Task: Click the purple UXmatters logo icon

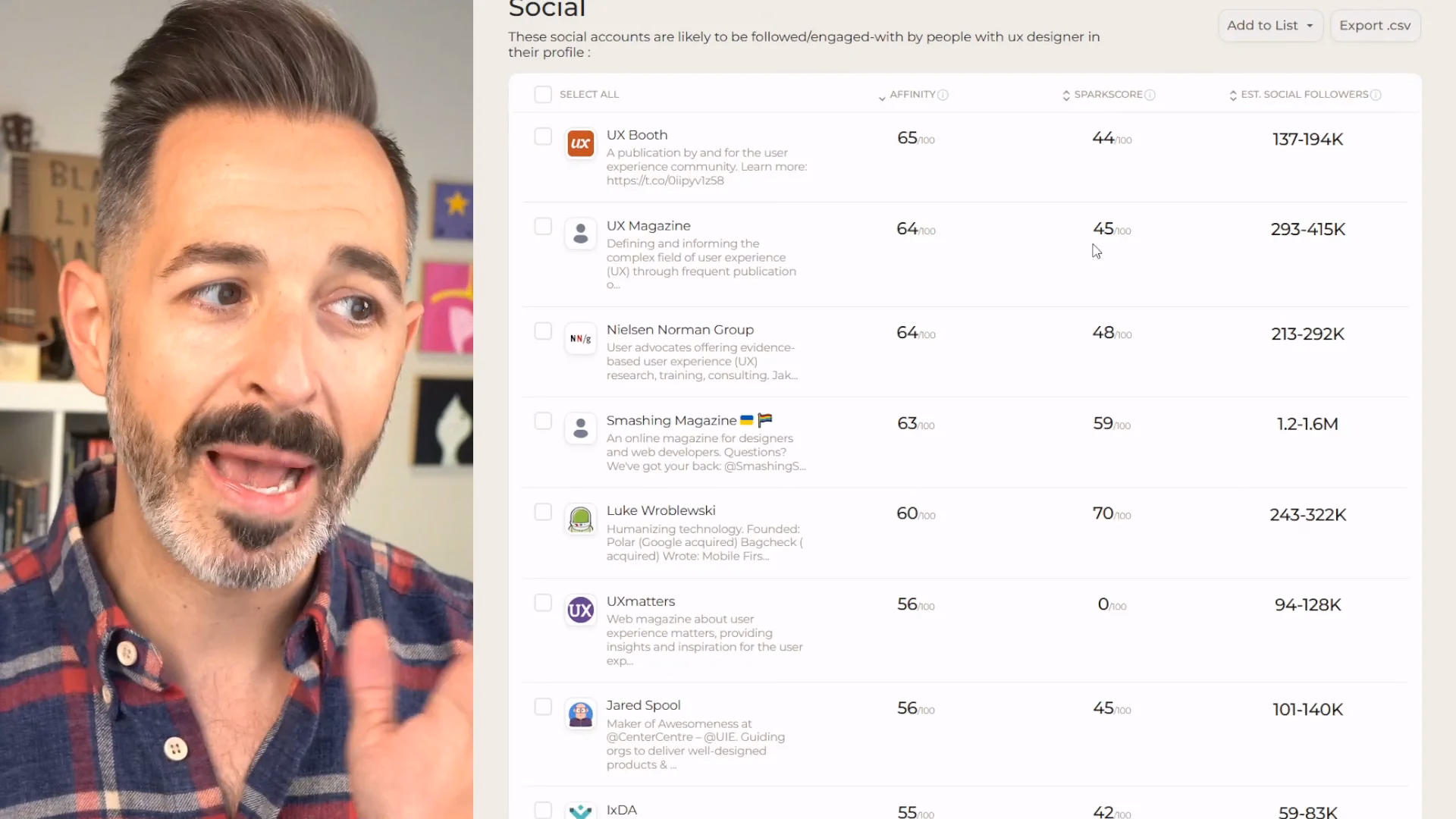Action: [x=581, y=610]
